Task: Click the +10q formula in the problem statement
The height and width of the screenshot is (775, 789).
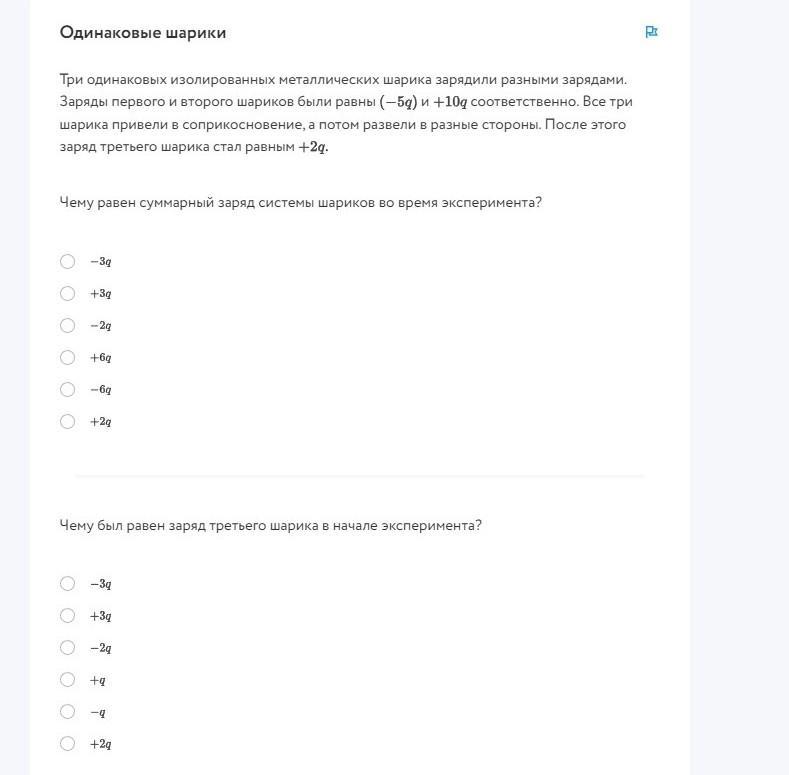Action: click(450, 102)
